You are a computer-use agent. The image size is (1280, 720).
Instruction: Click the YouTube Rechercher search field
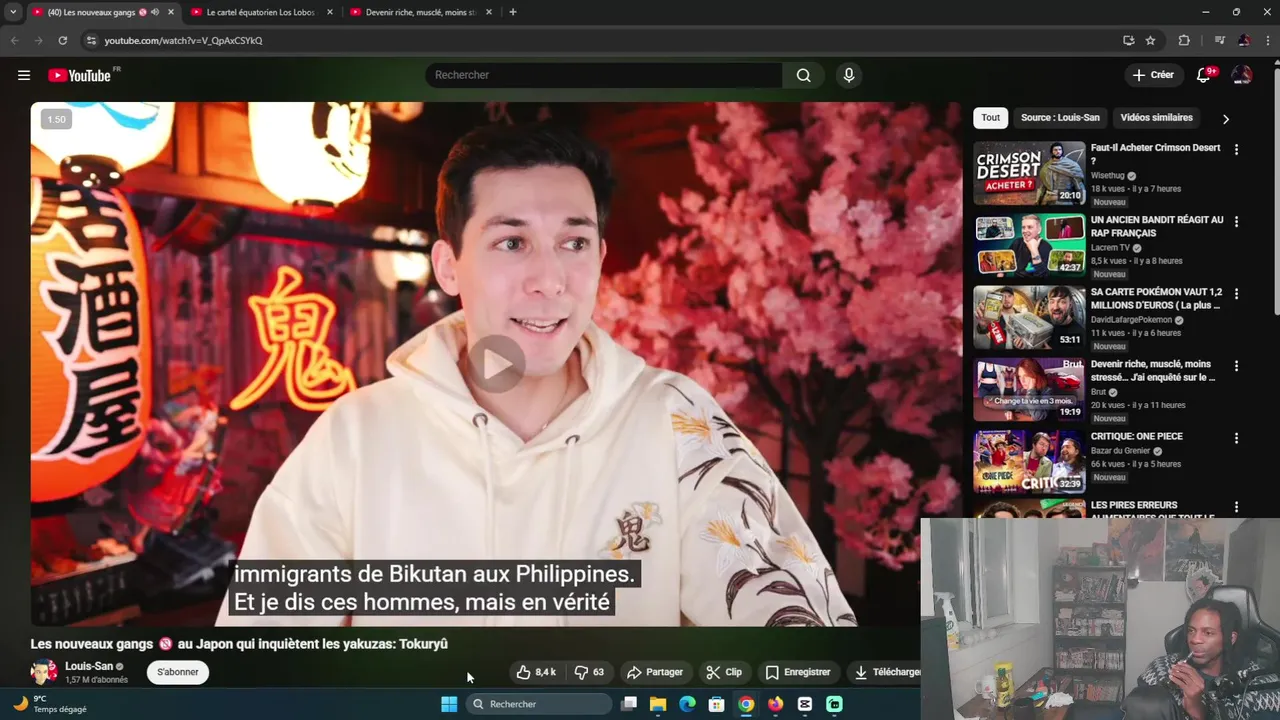[604, 75]
